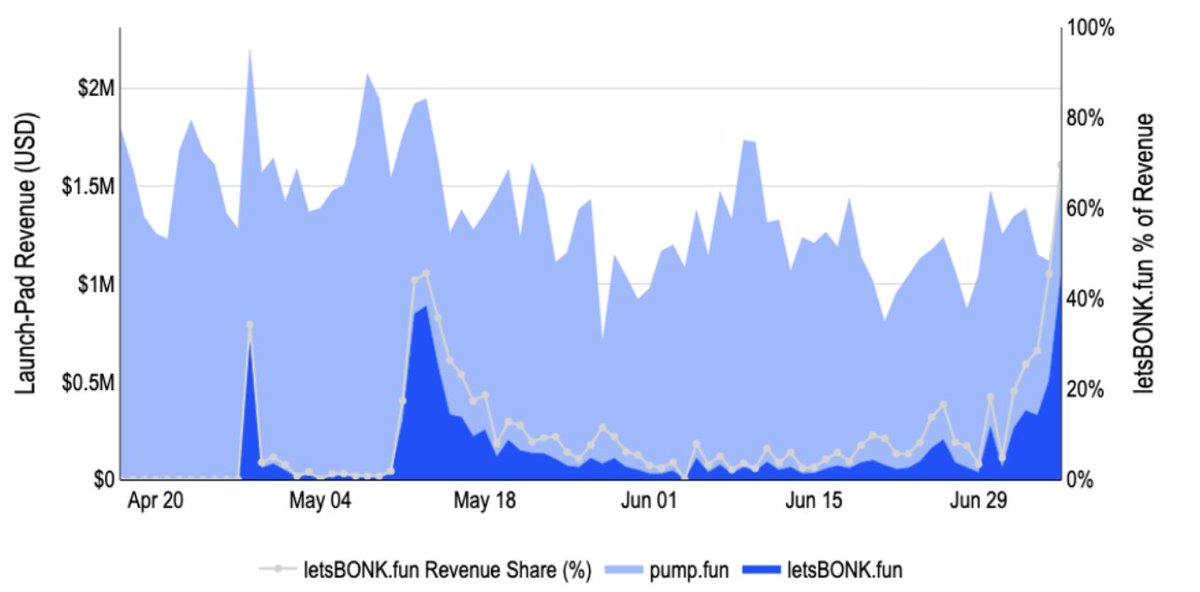
Task: Click the 'Apr 20' x-axis label
Action: coord(157,501)
